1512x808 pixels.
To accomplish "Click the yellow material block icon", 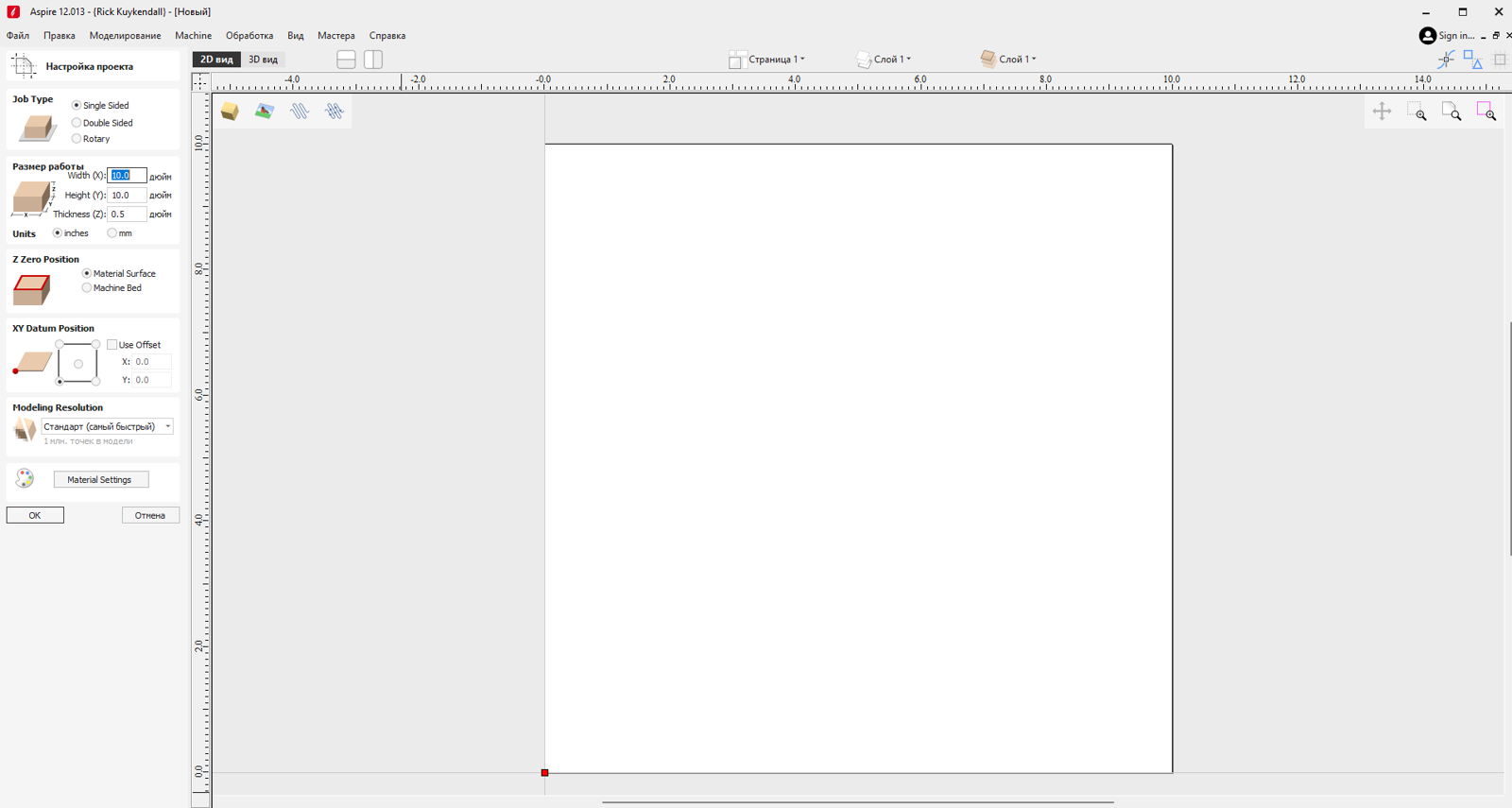I will click(x=230, y=112).
